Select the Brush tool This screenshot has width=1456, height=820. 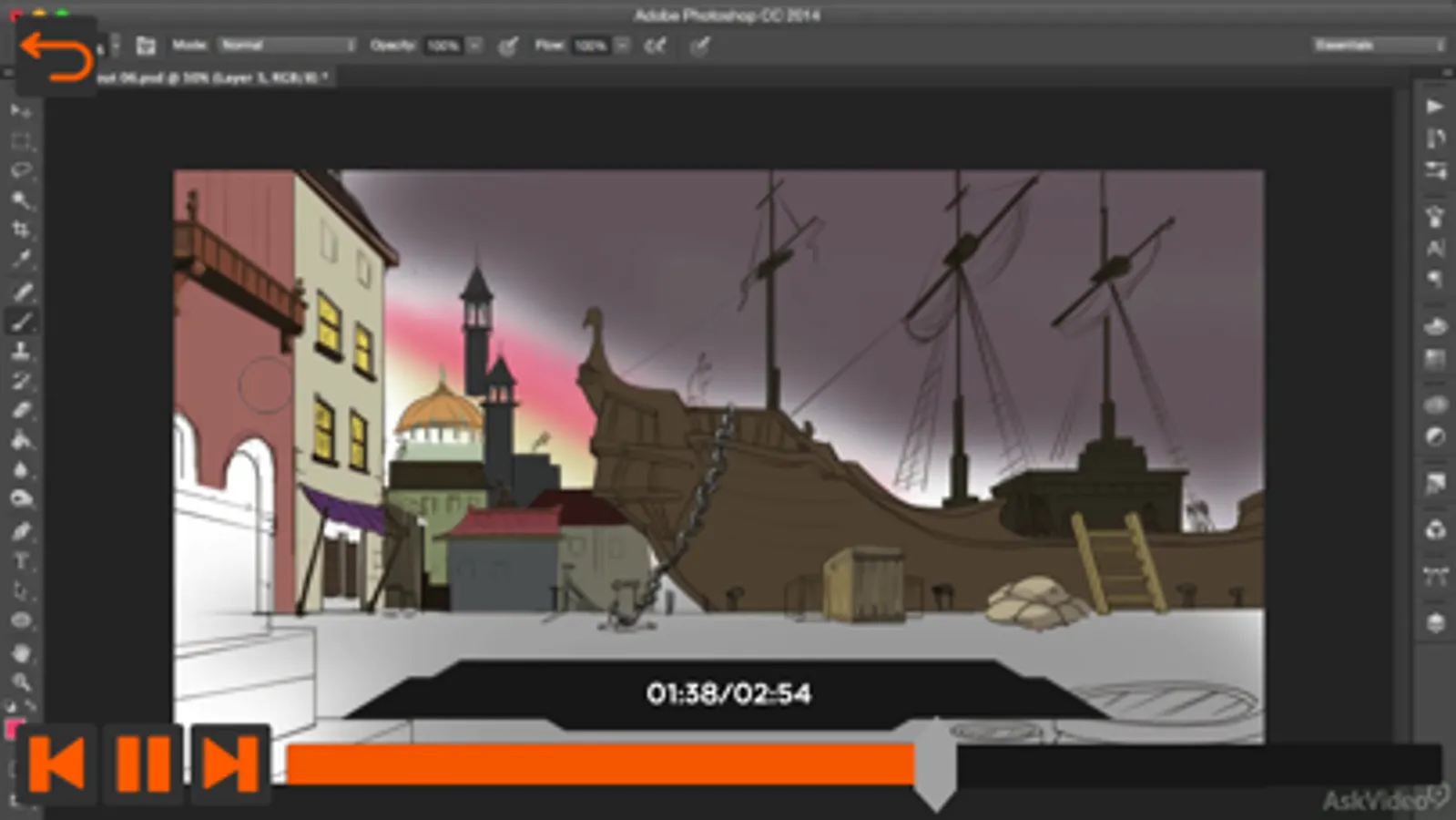tap(21, 322)
